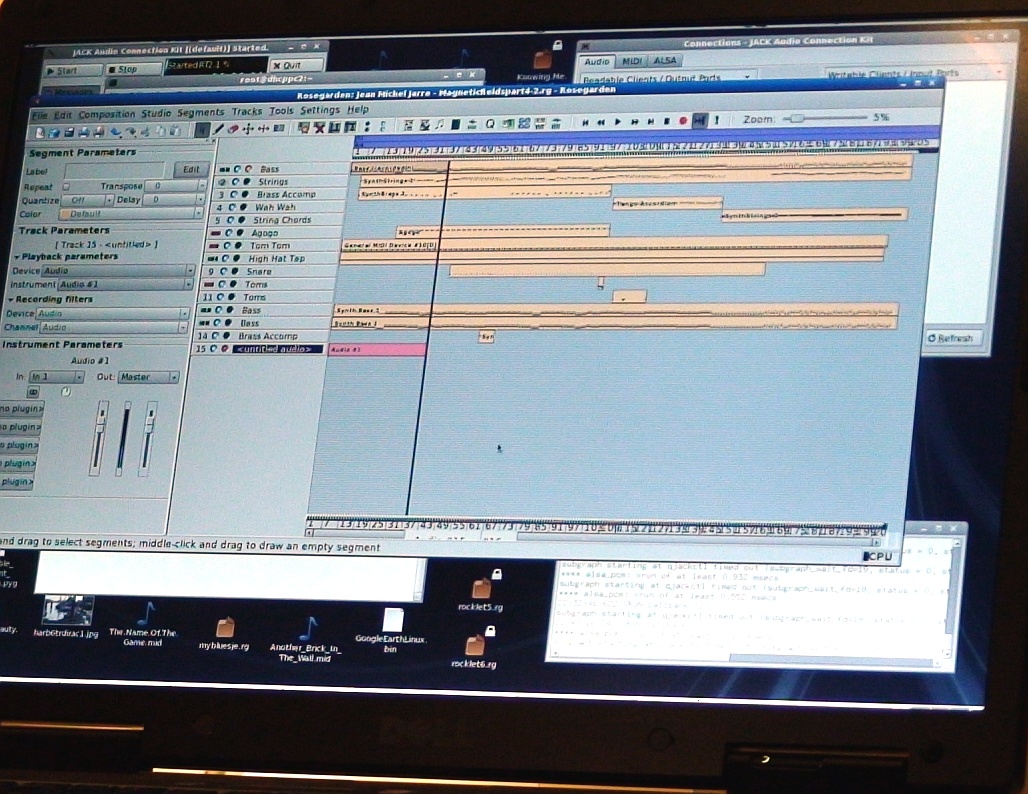The height and width of the screenshot is (794, 1028).
Task: Collapse the Recording filters section
Action: pos(11,300)
